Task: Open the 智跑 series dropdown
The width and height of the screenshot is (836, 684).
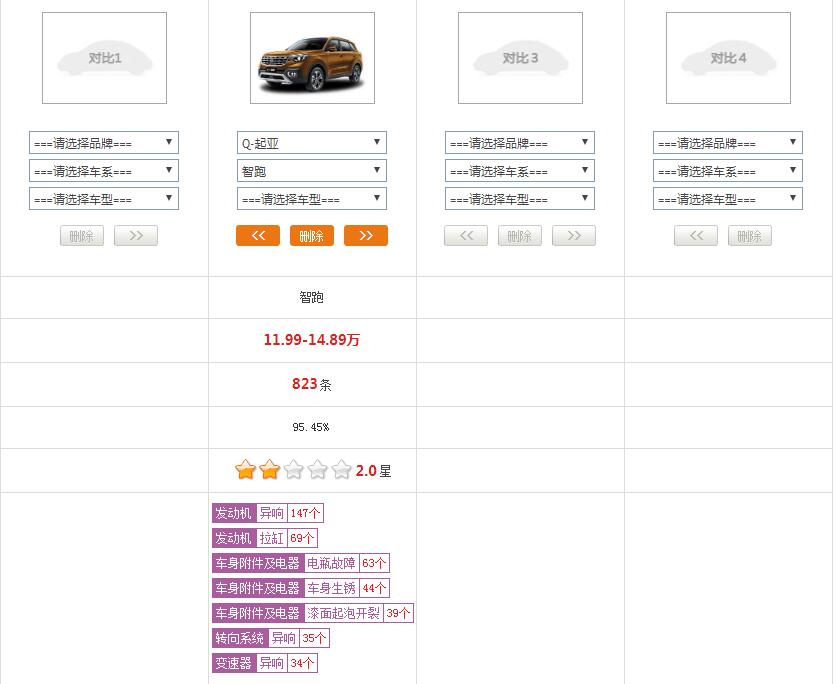Action: click(312, 171)
